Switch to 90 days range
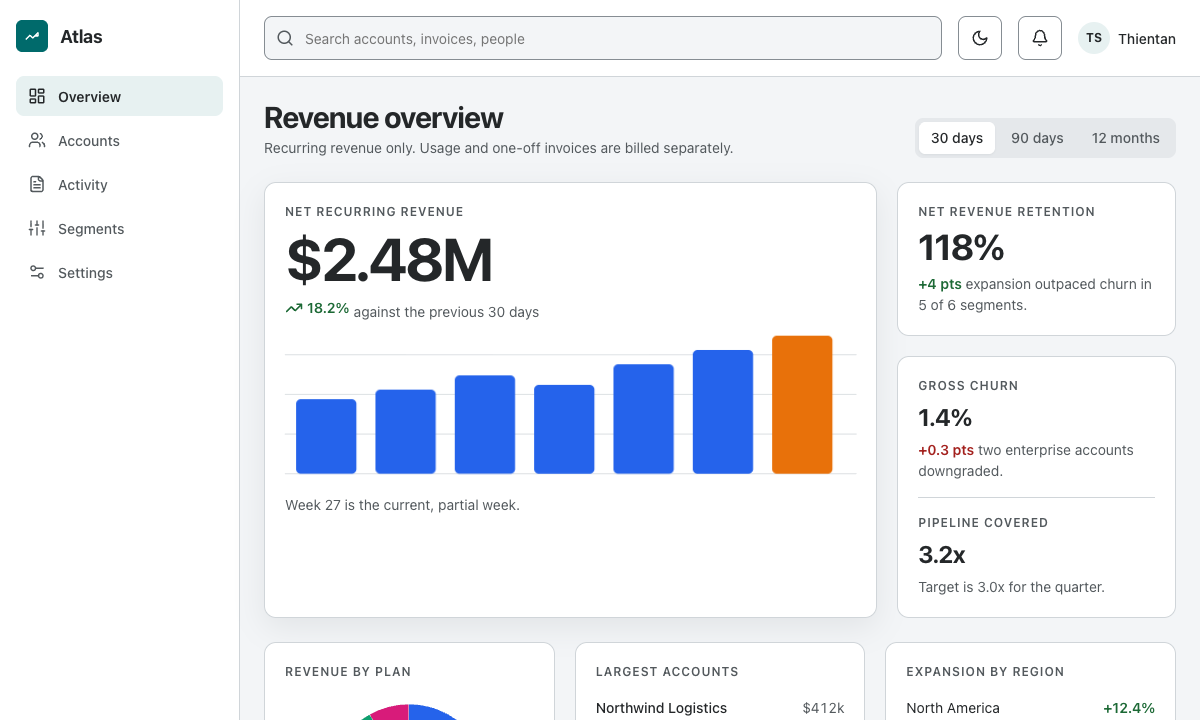This screenshot has width=1200, height=720. coord(1037,138)
